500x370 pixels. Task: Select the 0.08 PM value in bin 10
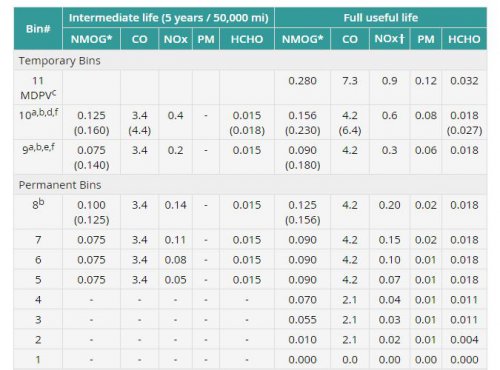[426, 116]
